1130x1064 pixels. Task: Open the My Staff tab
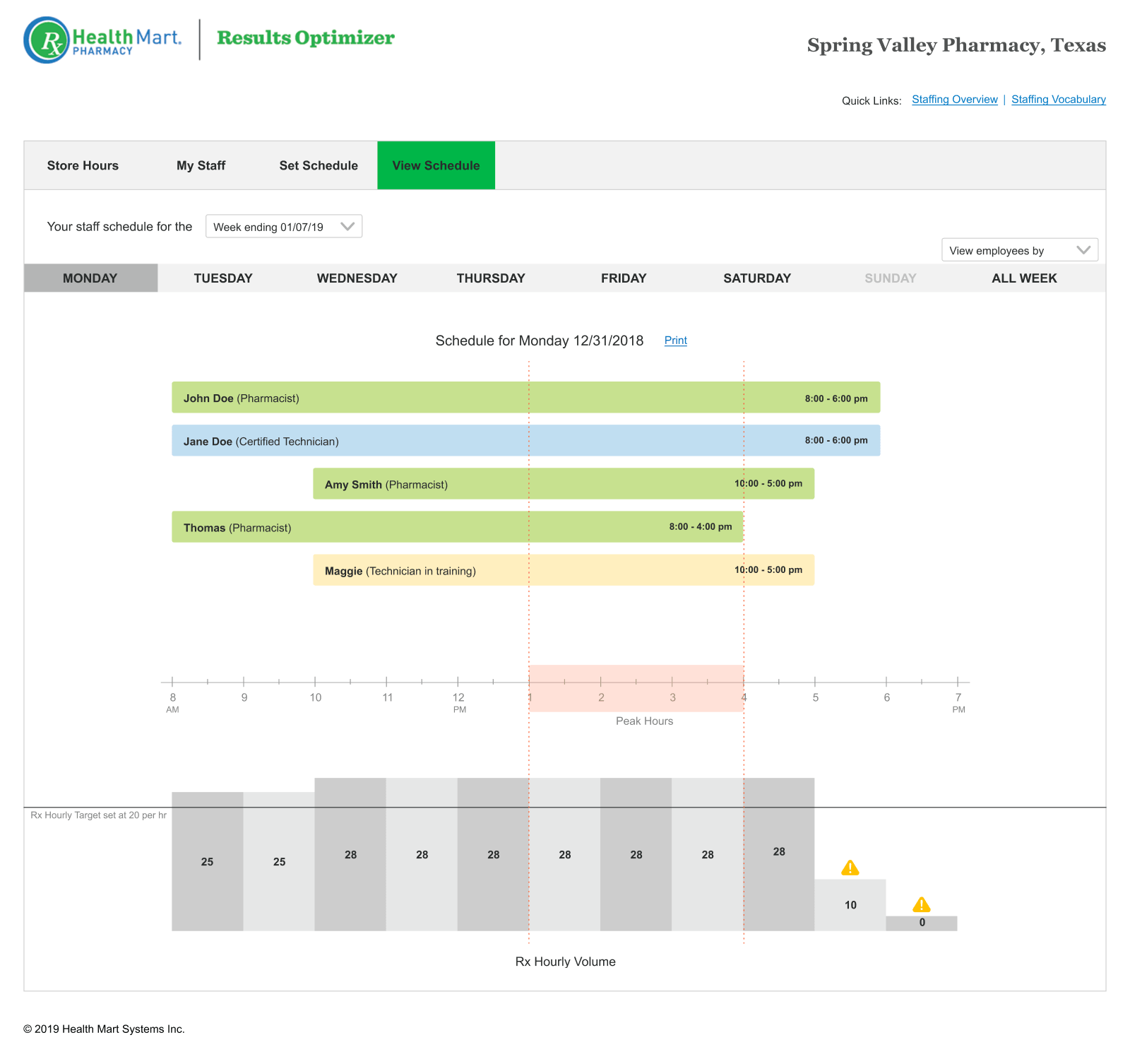[x=201, y=165]
